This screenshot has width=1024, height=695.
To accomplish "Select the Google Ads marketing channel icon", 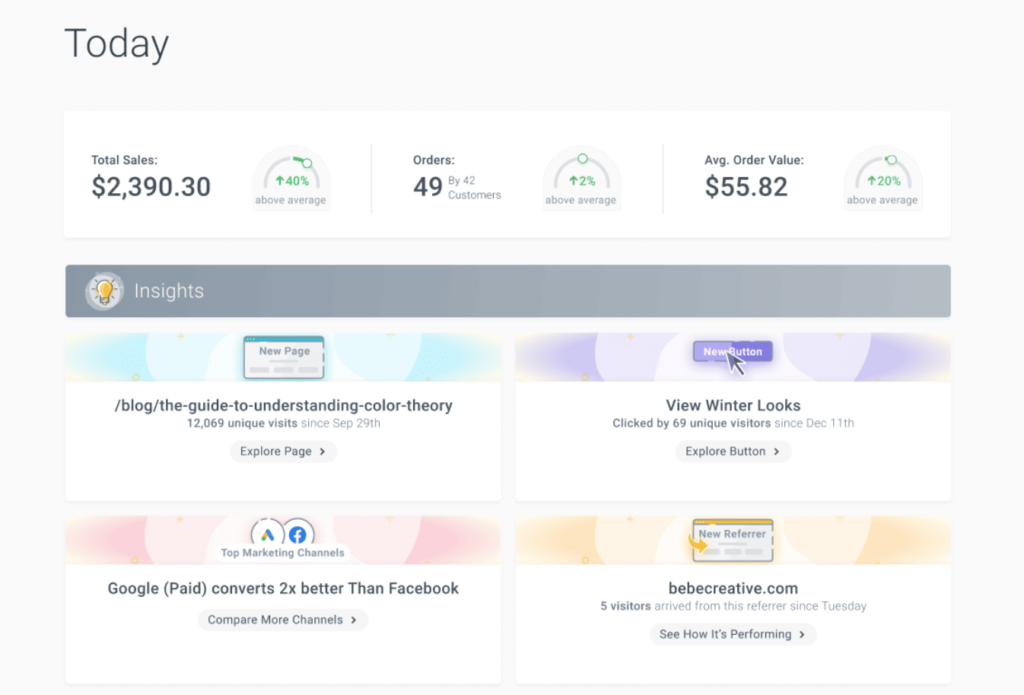I will (266, 534).
